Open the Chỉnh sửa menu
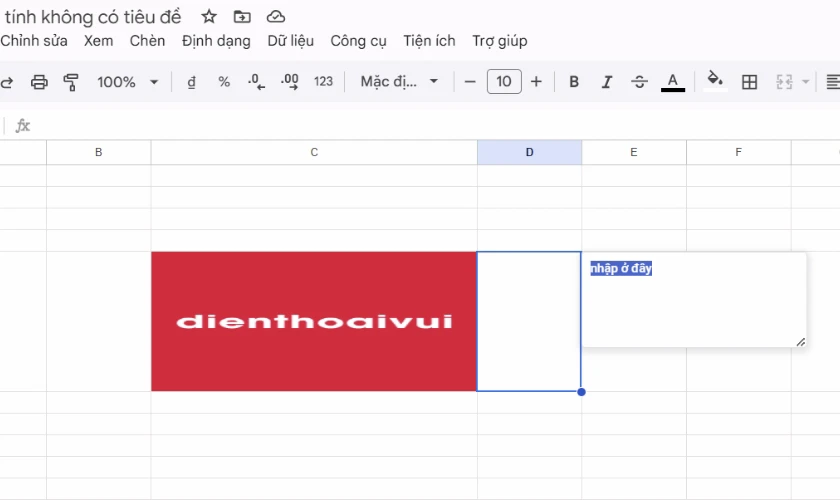Image resolution: width=840 pixels, height=500 pixels. pyautogui.click(x=34, y=41)
